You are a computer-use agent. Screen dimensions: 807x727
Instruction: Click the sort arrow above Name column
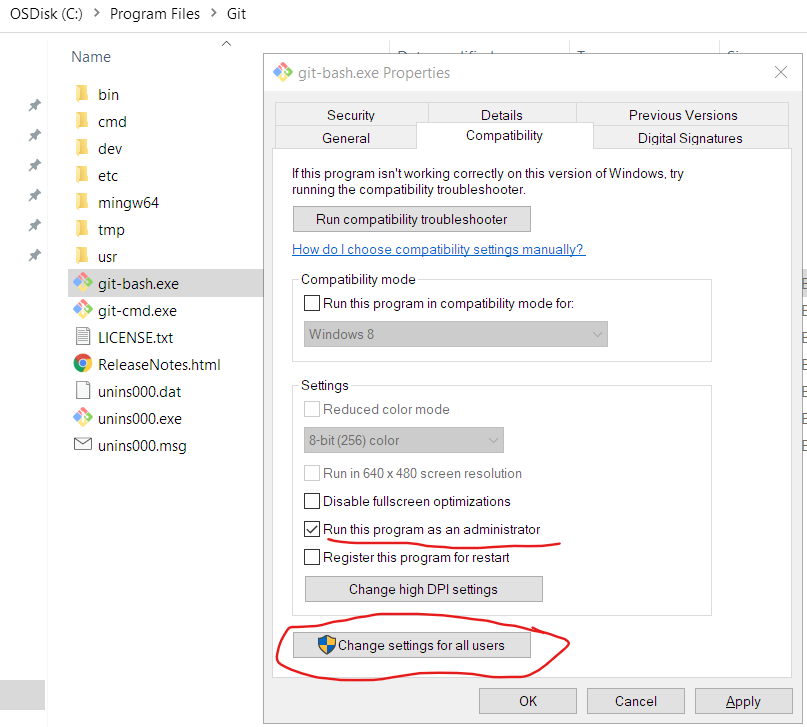[x=226, y=44]
